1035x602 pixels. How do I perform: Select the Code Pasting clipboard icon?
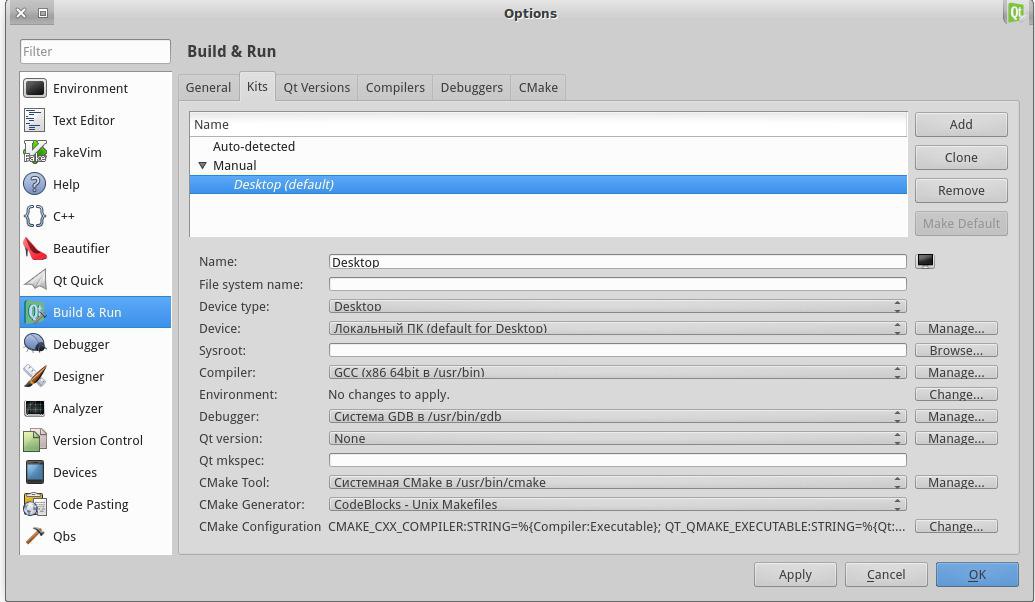coord(34,504)
